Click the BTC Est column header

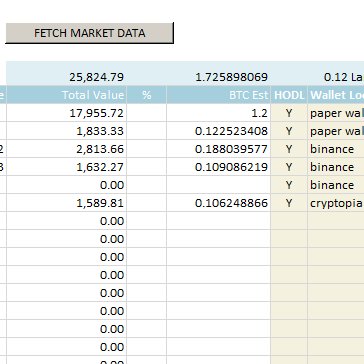click(x=218, y=95)
